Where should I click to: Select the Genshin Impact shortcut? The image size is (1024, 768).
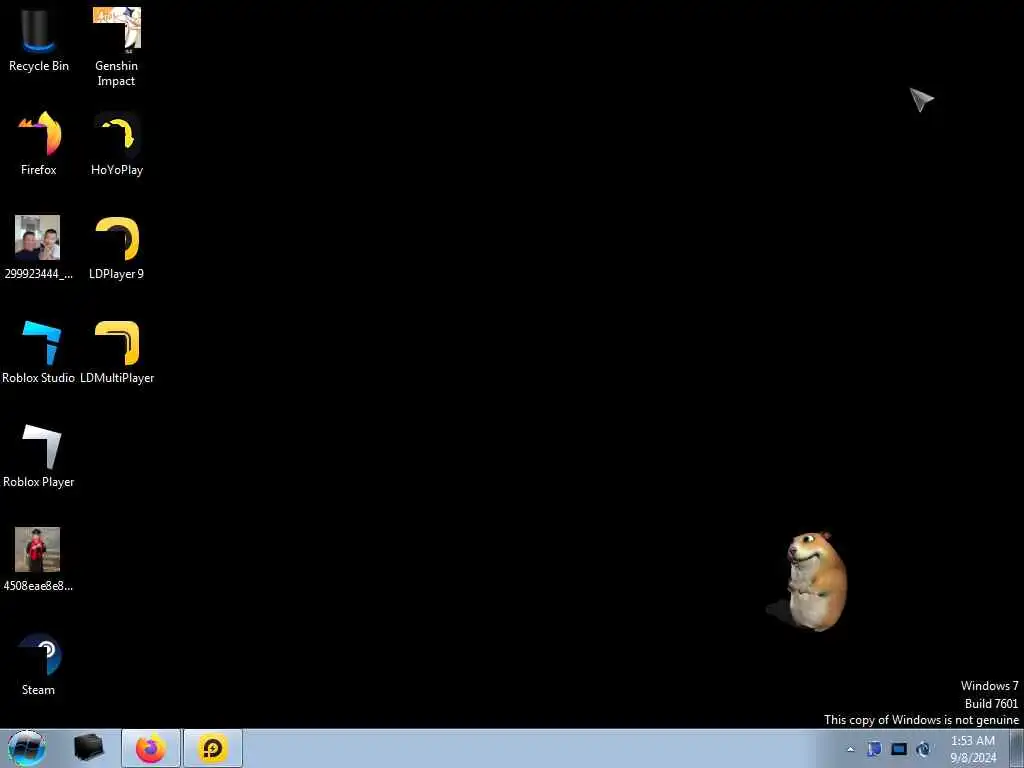pos(116,47)
